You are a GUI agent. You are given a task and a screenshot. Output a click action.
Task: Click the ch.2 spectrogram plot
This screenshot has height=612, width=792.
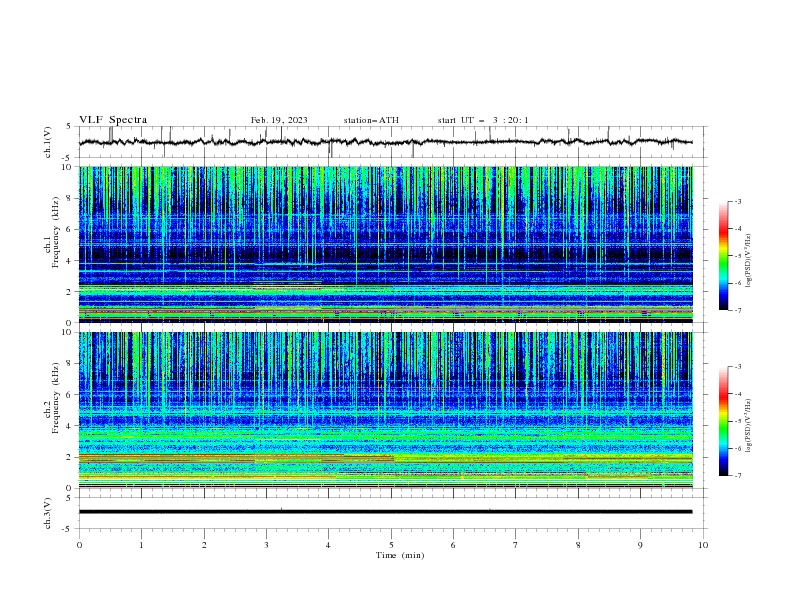[x=386, y=410]
